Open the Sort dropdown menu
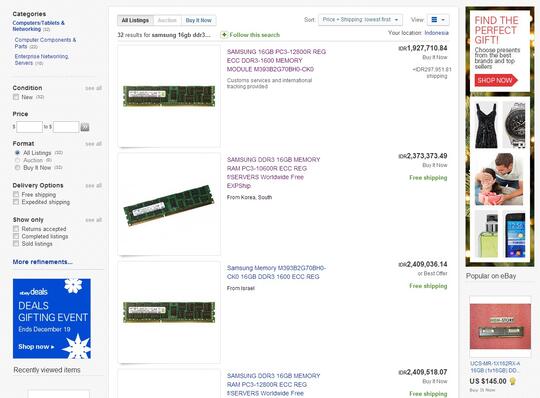 [x=360, y=20]
